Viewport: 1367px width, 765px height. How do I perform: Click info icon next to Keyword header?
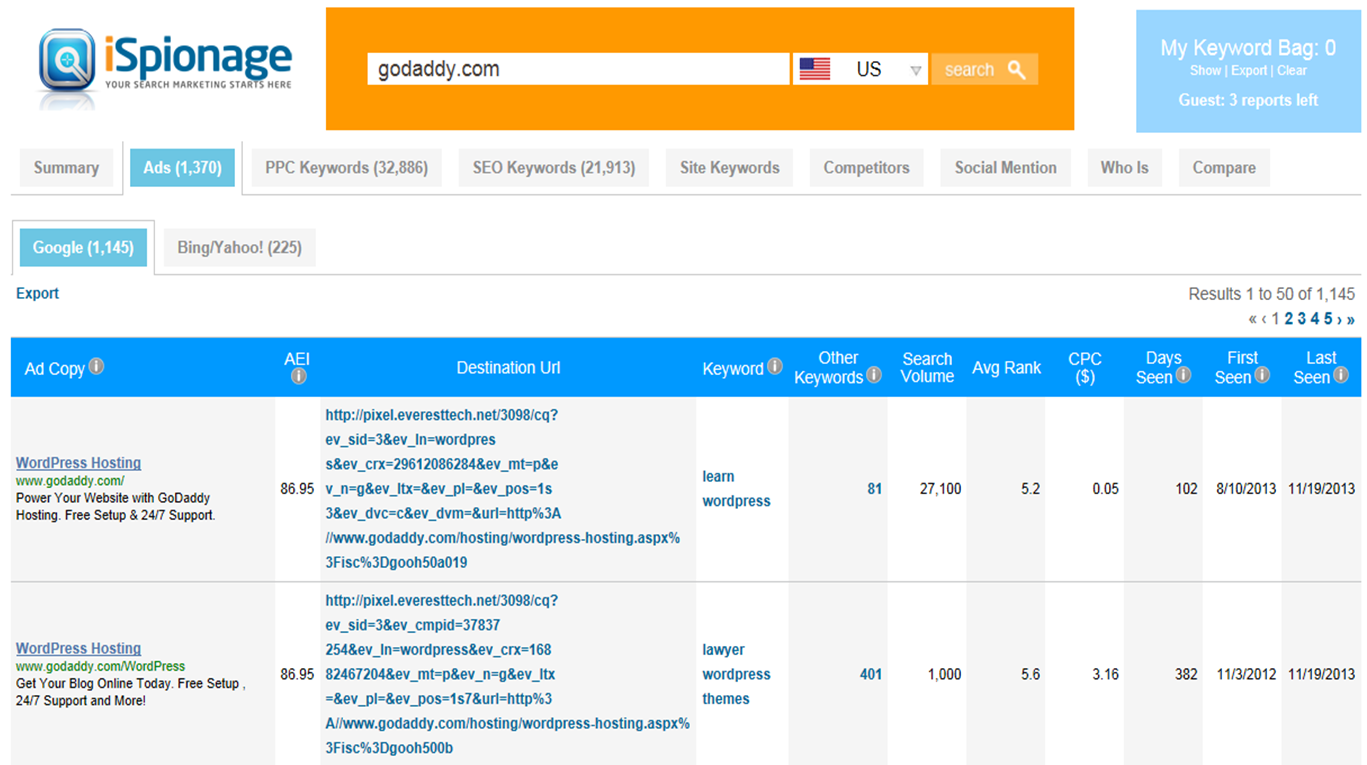(774, 366)
